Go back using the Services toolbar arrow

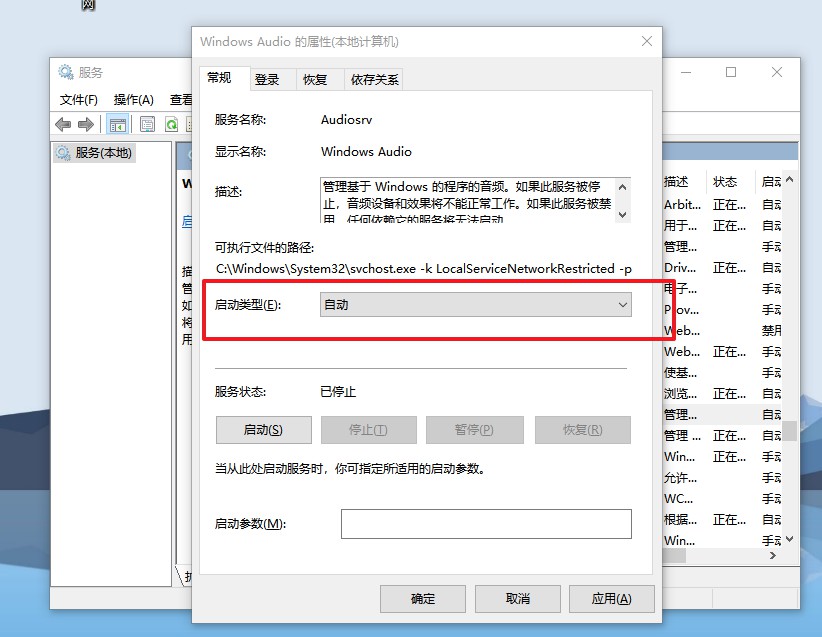(63, 124)
